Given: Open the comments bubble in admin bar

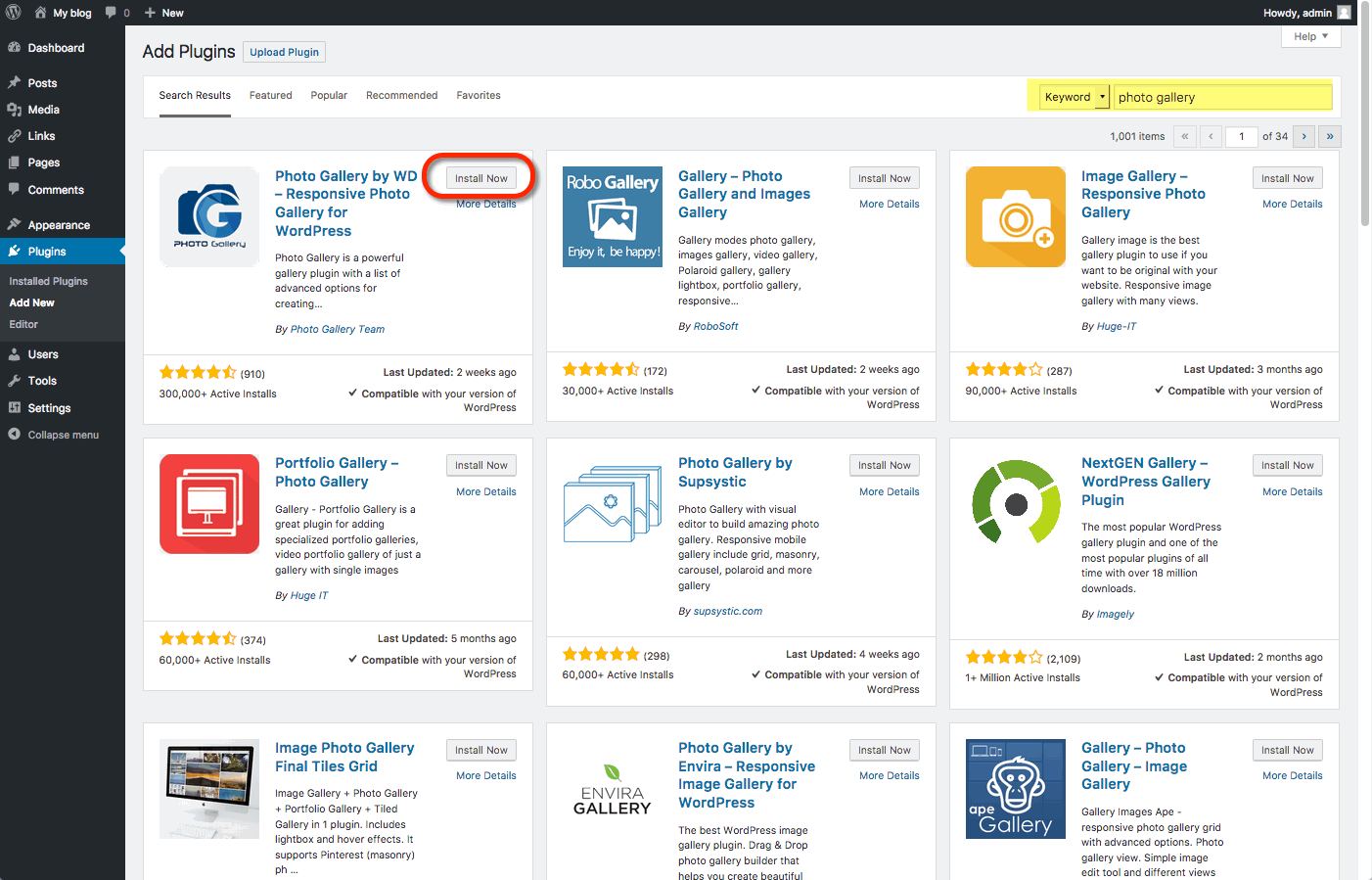Looking at the screenshot, I should [111, 13].
